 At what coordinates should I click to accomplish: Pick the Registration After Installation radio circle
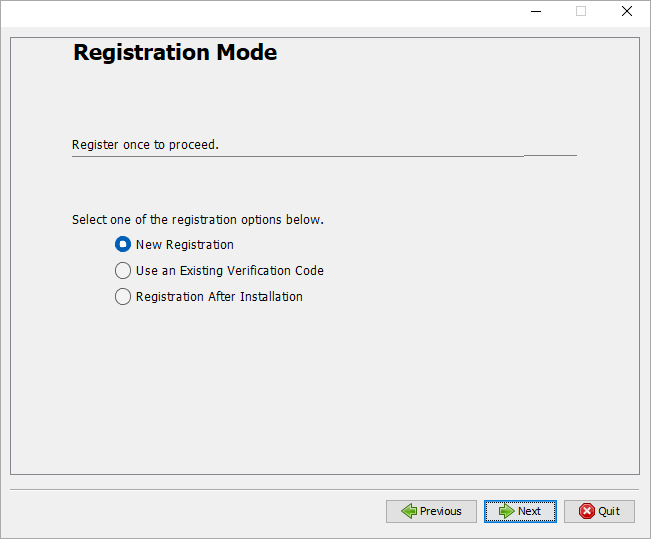coord(123,296)
